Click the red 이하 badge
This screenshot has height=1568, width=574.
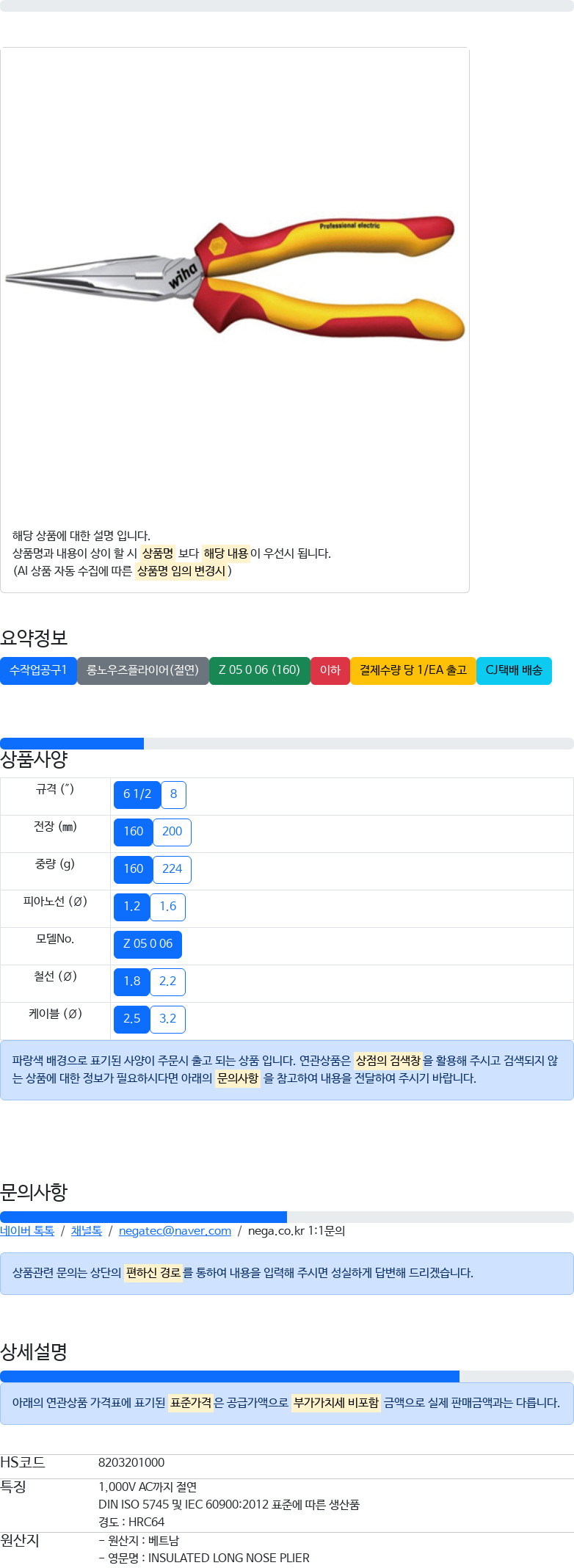tap(330, 670)
